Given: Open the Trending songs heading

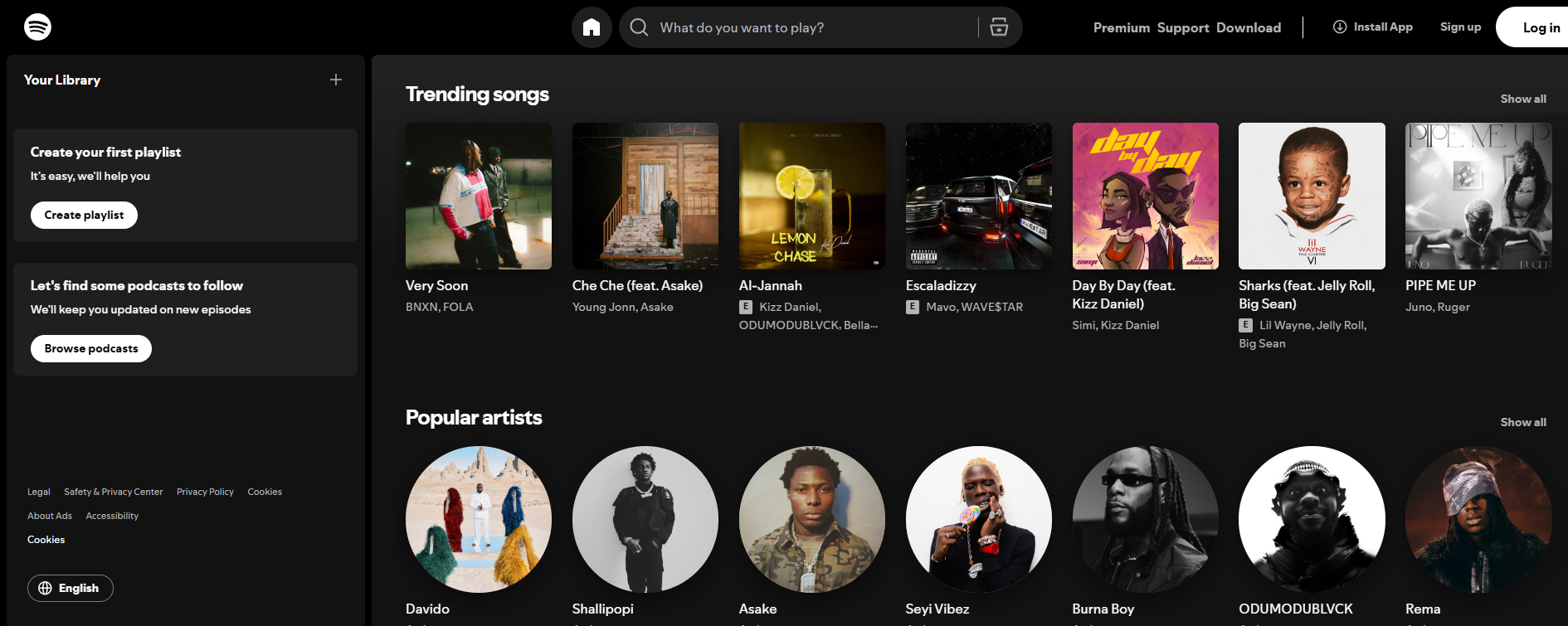Looking at the screenshot, I should point(477,95).
